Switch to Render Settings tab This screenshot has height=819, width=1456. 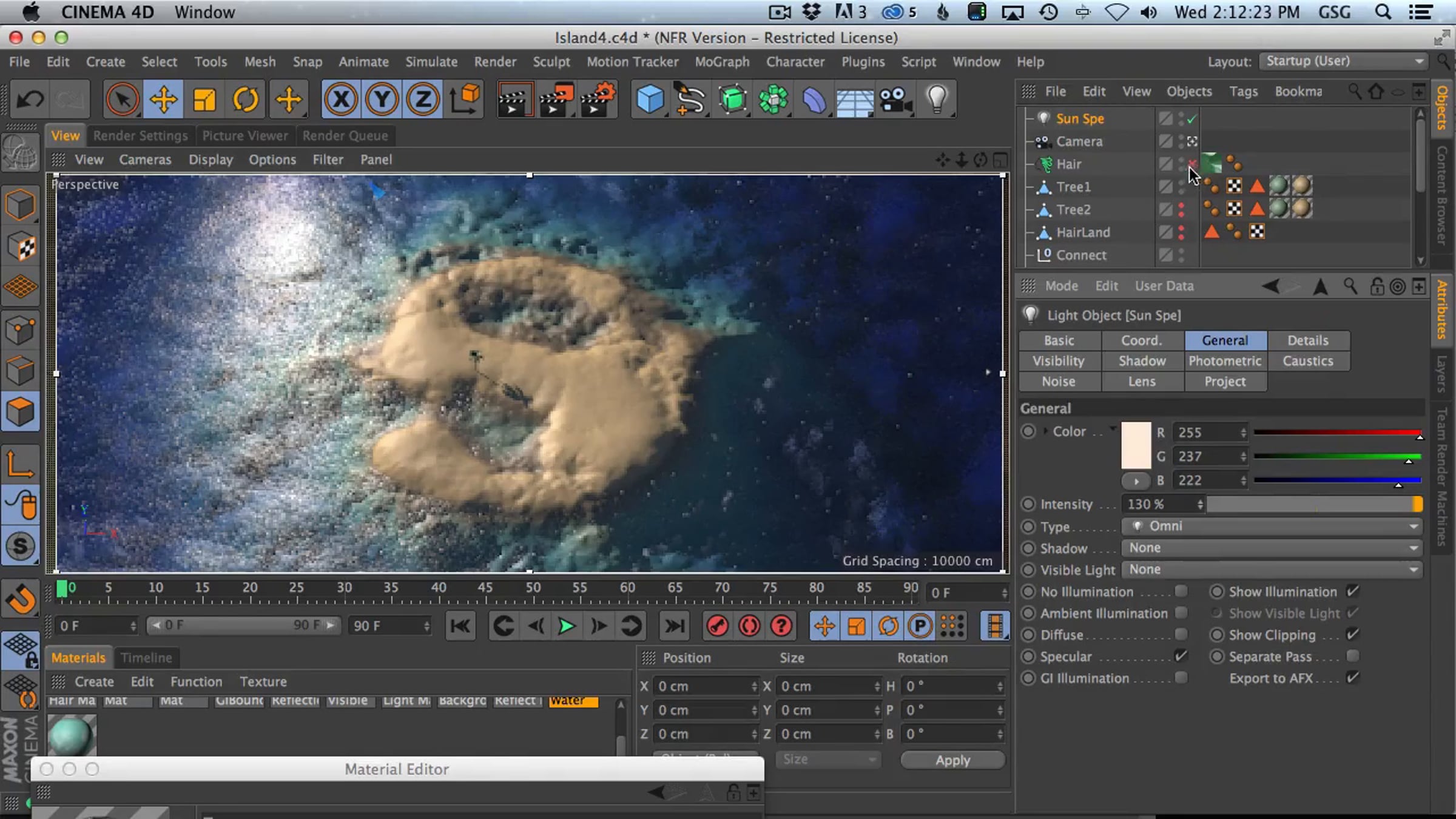point(140,136)
